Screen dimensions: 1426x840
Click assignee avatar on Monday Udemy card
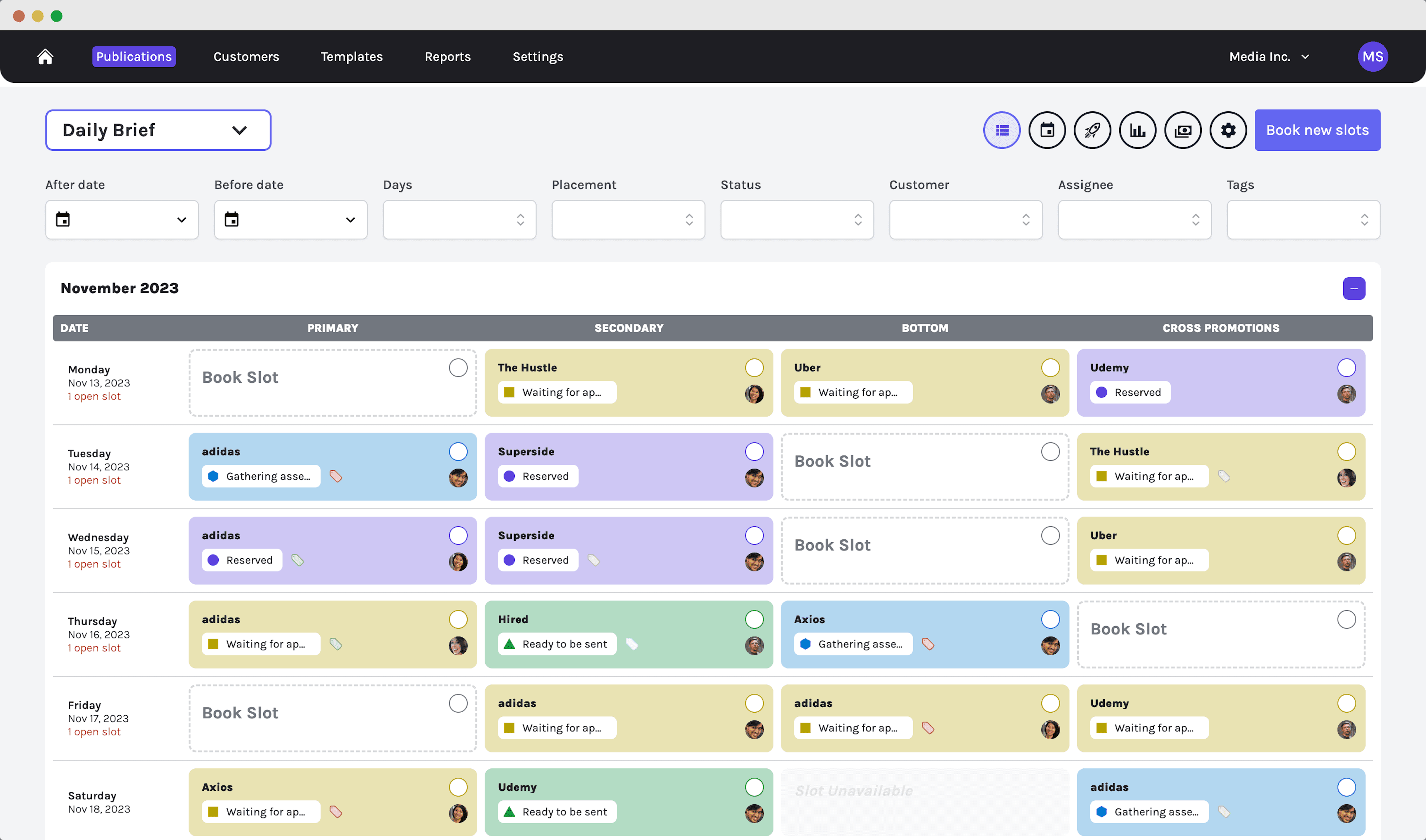click(x=1346, y=393)
